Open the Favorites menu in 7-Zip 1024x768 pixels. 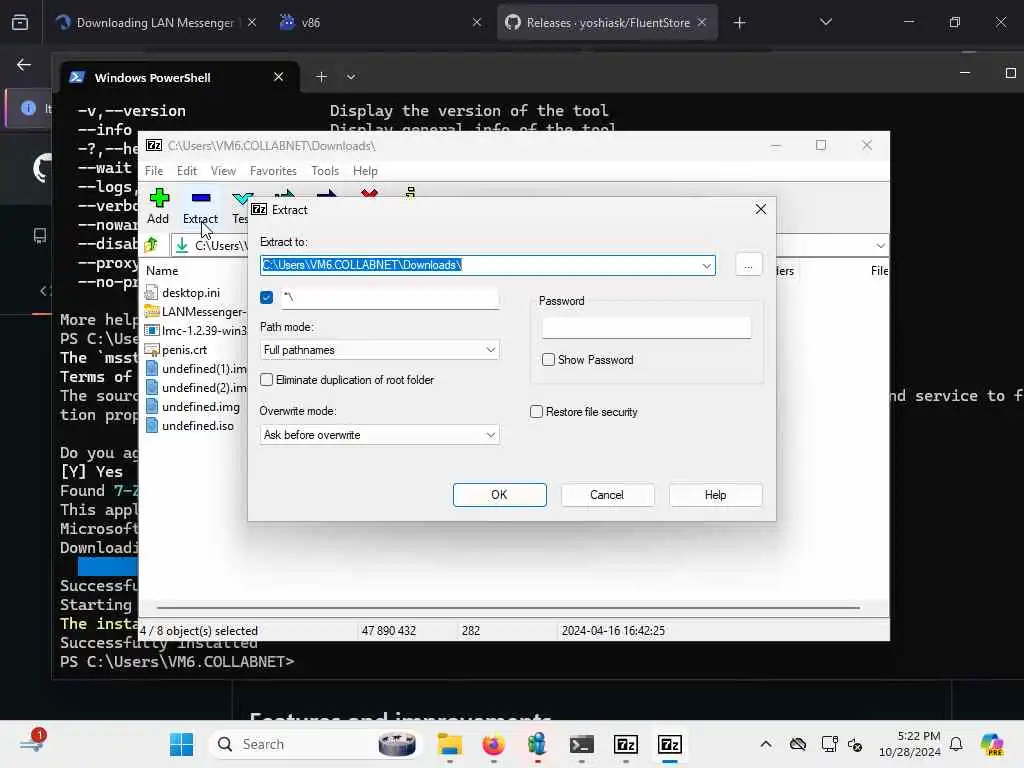(273, 170)
